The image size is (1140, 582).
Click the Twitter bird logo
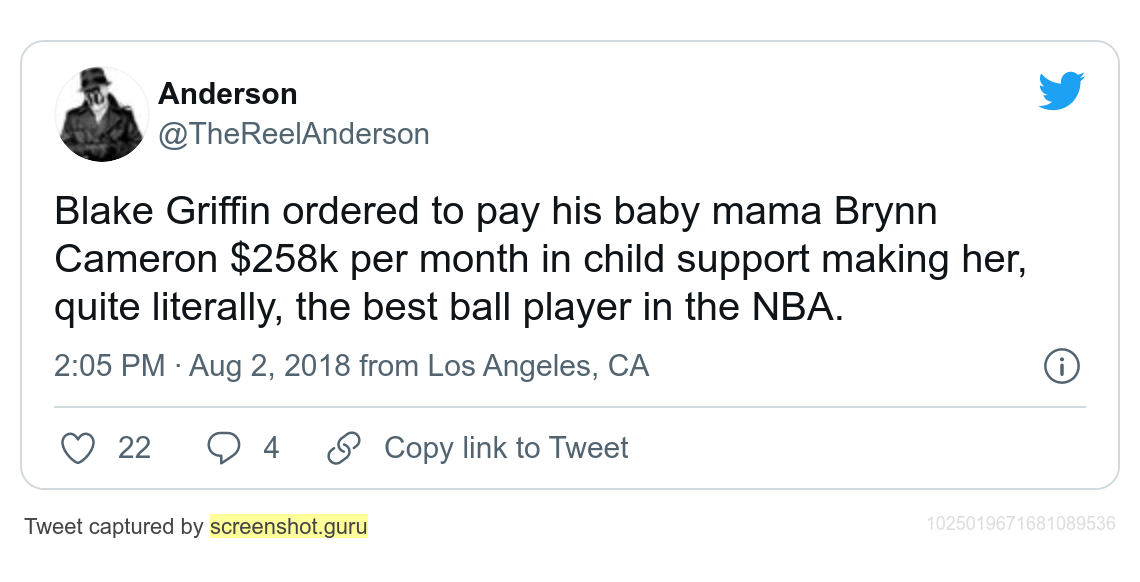[x=1061, y=91]
